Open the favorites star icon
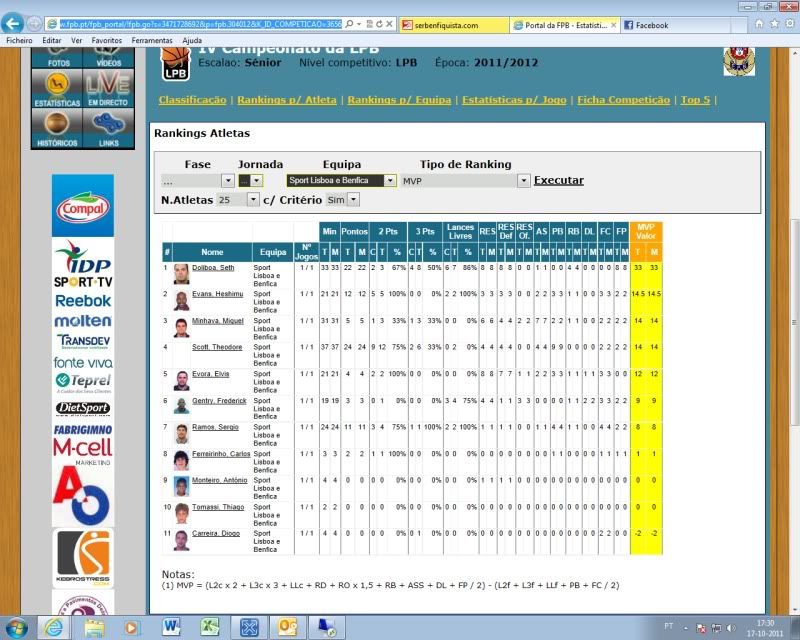This screenshot has width=800, height=640. coord(774,24)
